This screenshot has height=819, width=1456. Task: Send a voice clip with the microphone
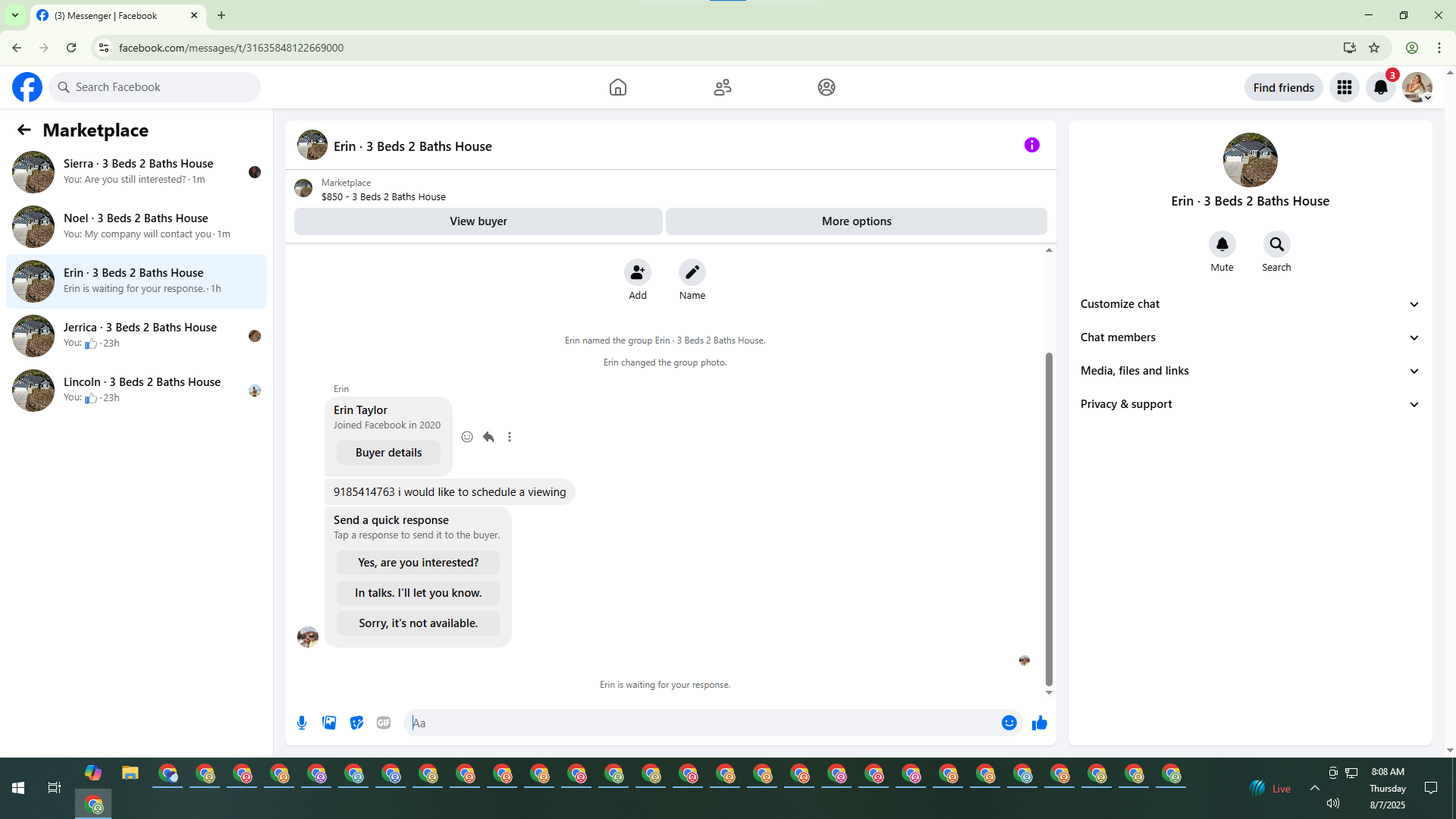click(x=302, y=723)
